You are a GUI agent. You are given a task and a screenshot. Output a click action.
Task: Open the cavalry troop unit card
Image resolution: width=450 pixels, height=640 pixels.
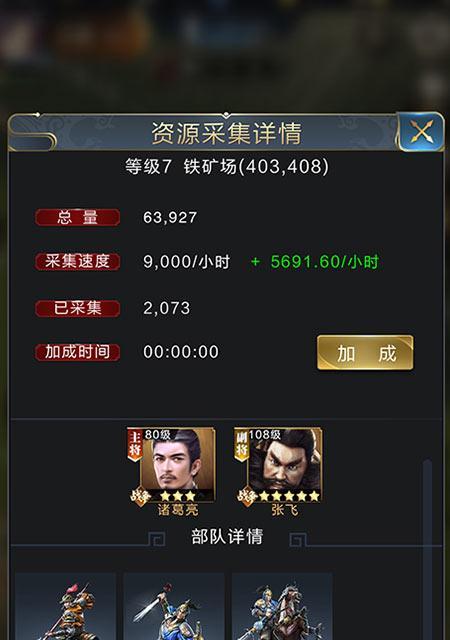tap(282, 606)
